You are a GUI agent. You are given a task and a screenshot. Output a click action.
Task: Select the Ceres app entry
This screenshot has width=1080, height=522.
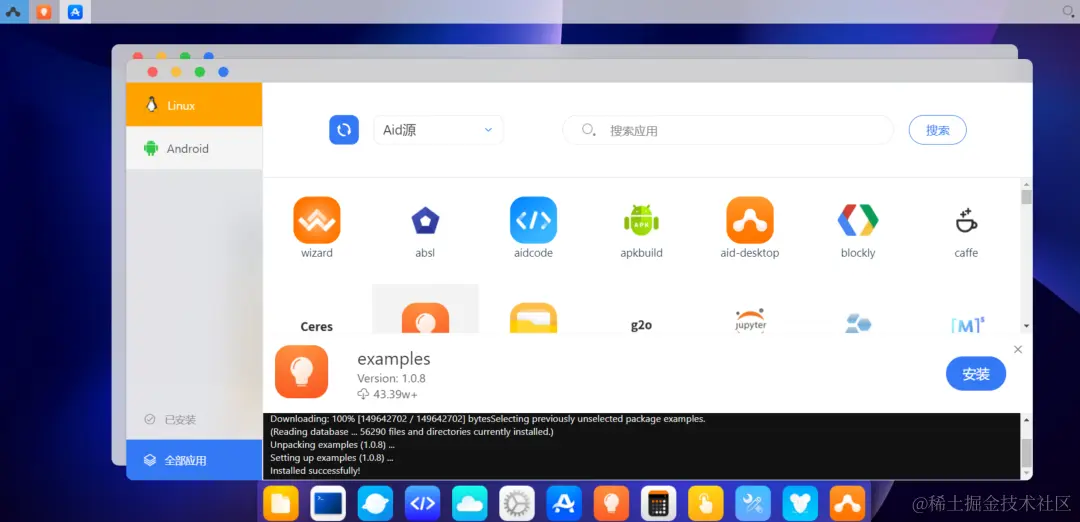click(317, 326)
